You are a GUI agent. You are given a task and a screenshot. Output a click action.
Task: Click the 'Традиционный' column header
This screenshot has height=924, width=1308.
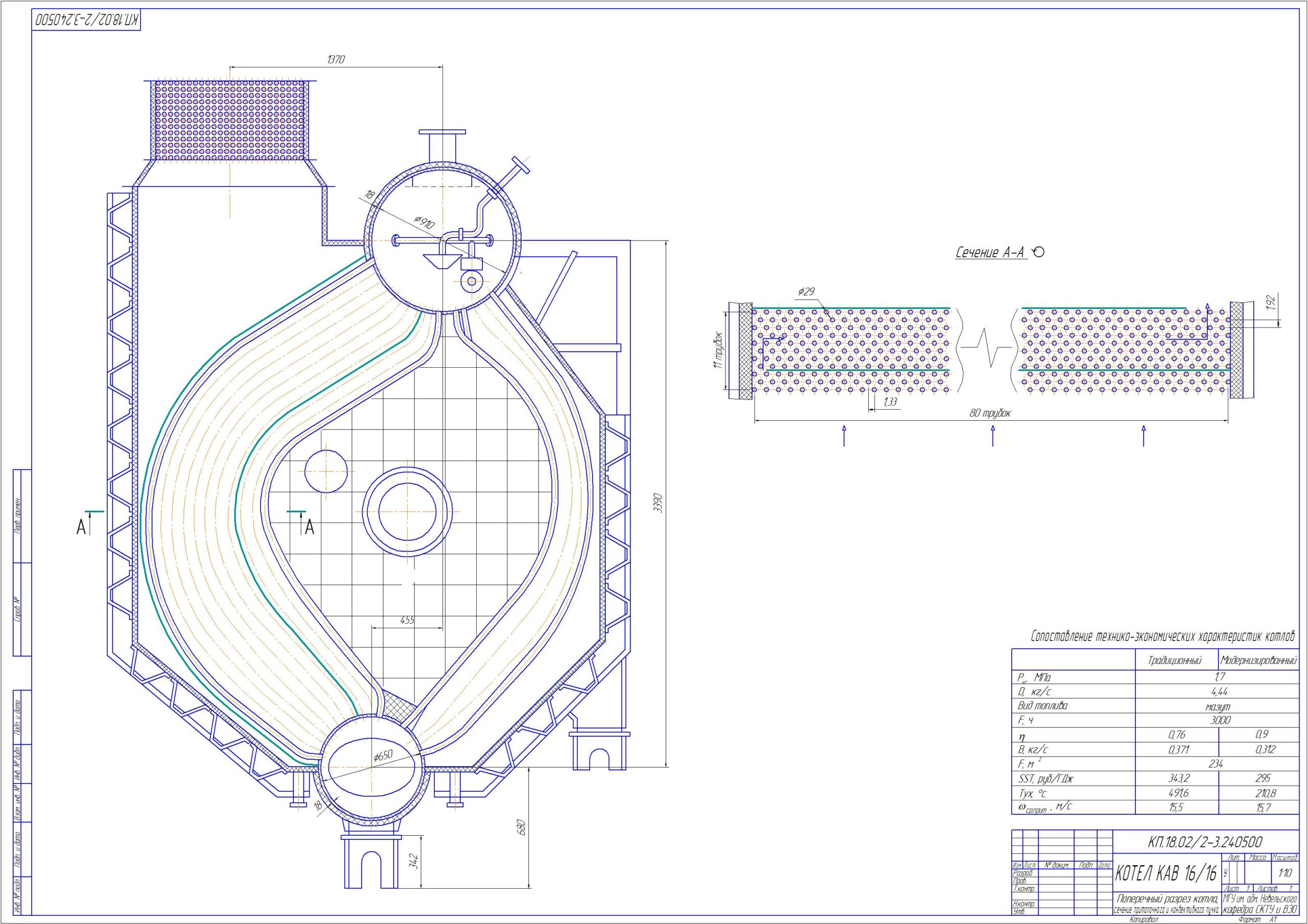[1175, 661]
